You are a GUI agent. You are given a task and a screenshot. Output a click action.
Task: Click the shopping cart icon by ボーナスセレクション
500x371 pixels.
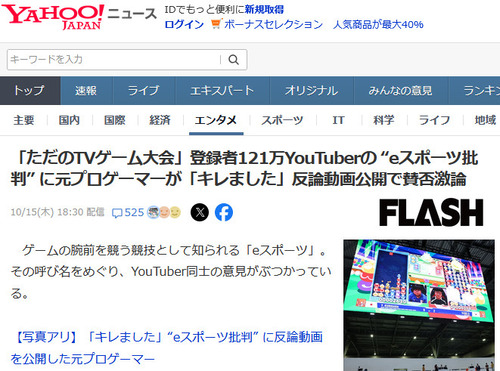(x=216, y=24)
